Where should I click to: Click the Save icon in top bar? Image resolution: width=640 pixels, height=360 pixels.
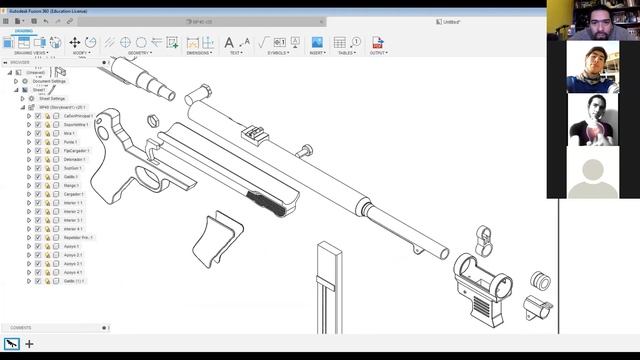coord(34,21)
